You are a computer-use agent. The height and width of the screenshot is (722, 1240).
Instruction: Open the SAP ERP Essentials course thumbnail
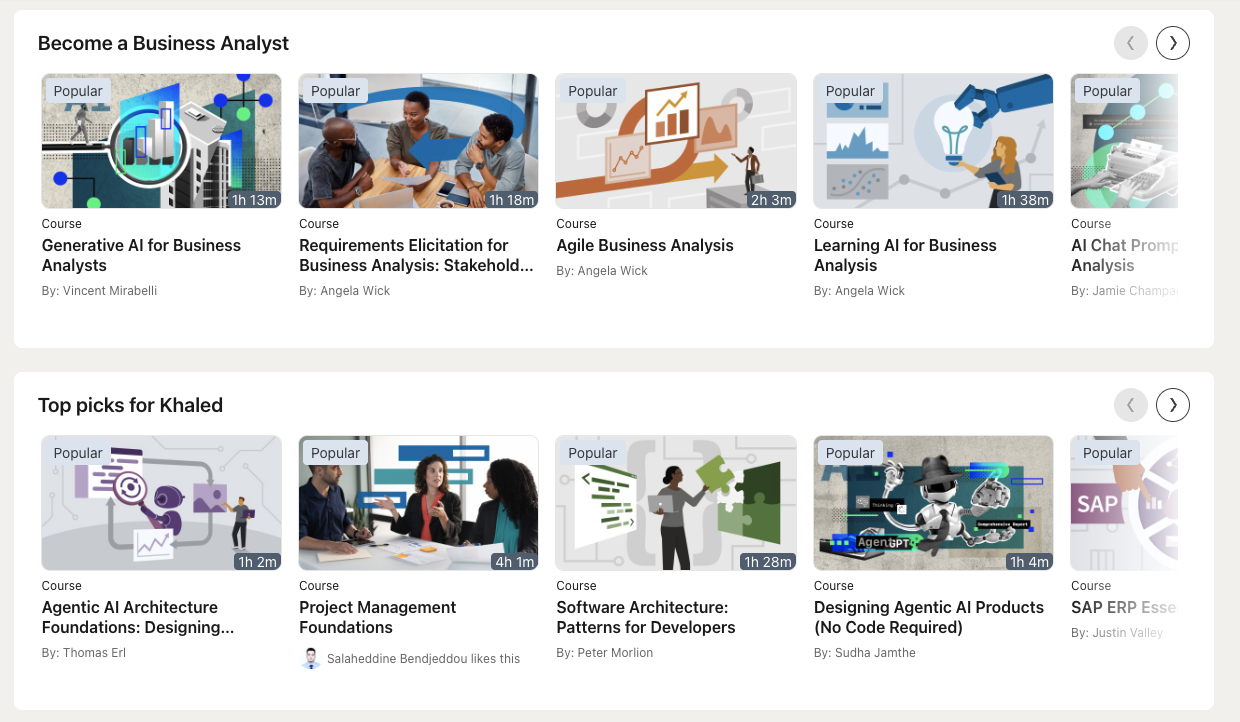tap(1124, 503)
